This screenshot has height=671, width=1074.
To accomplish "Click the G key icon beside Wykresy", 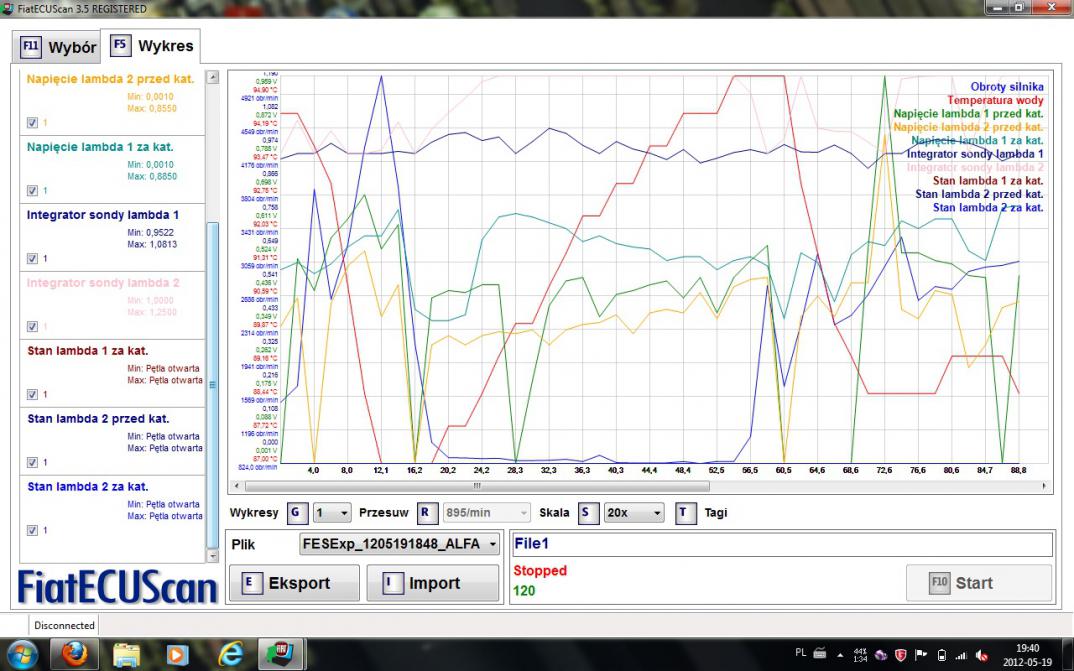I will point(296,512).
